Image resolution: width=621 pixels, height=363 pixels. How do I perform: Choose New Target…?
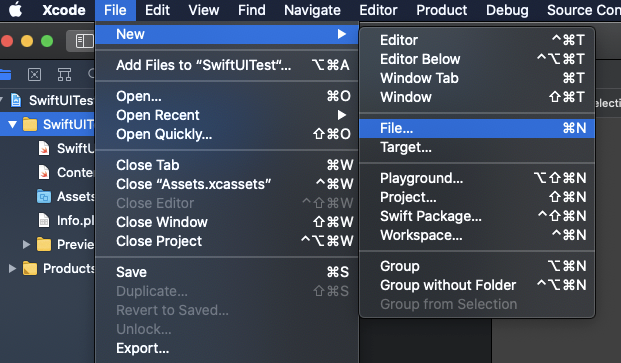click(477, 147)
